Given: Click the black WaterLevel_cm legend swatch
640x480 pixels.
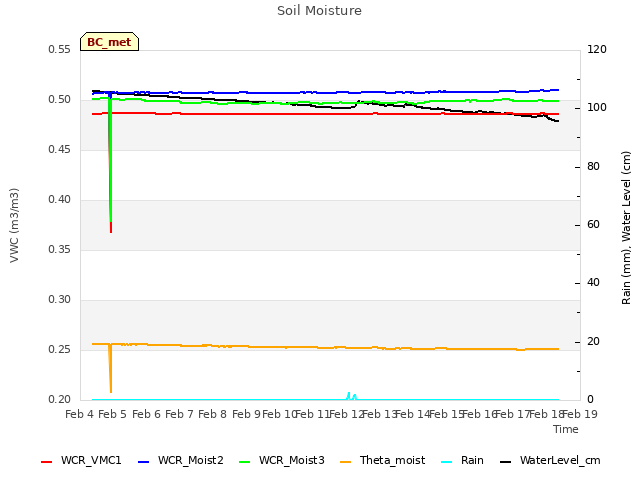Looking at the screenshot, I should tap(506, 462).
